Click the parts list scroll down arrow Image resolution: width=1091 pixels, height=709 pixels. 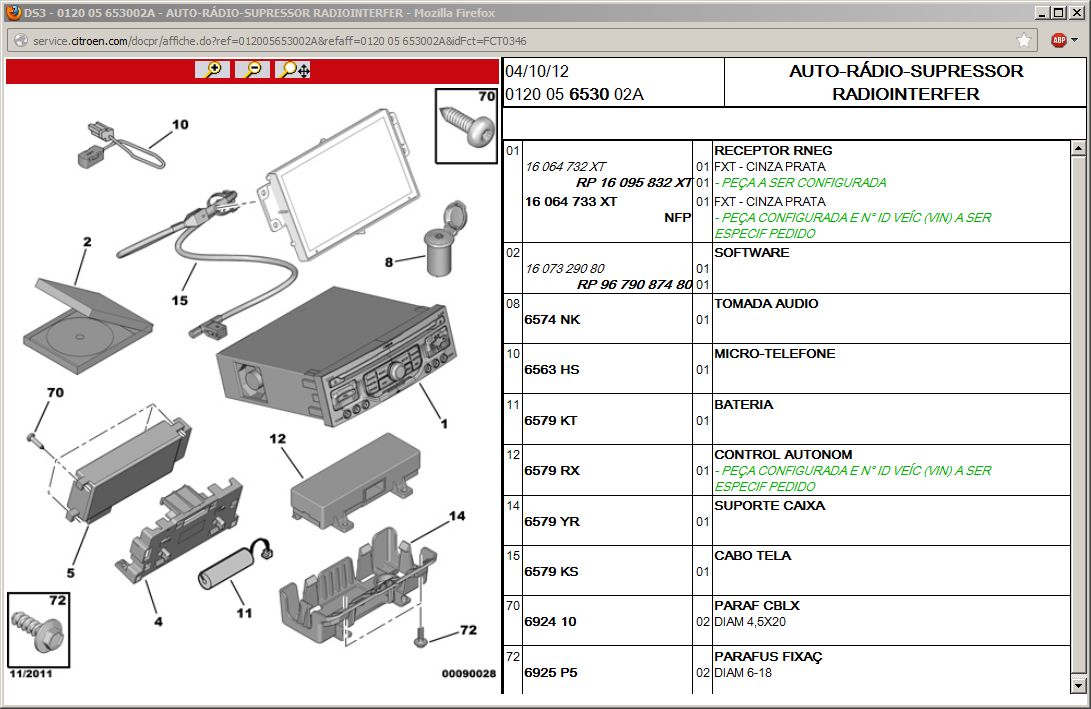click(x=1078, y=685)
